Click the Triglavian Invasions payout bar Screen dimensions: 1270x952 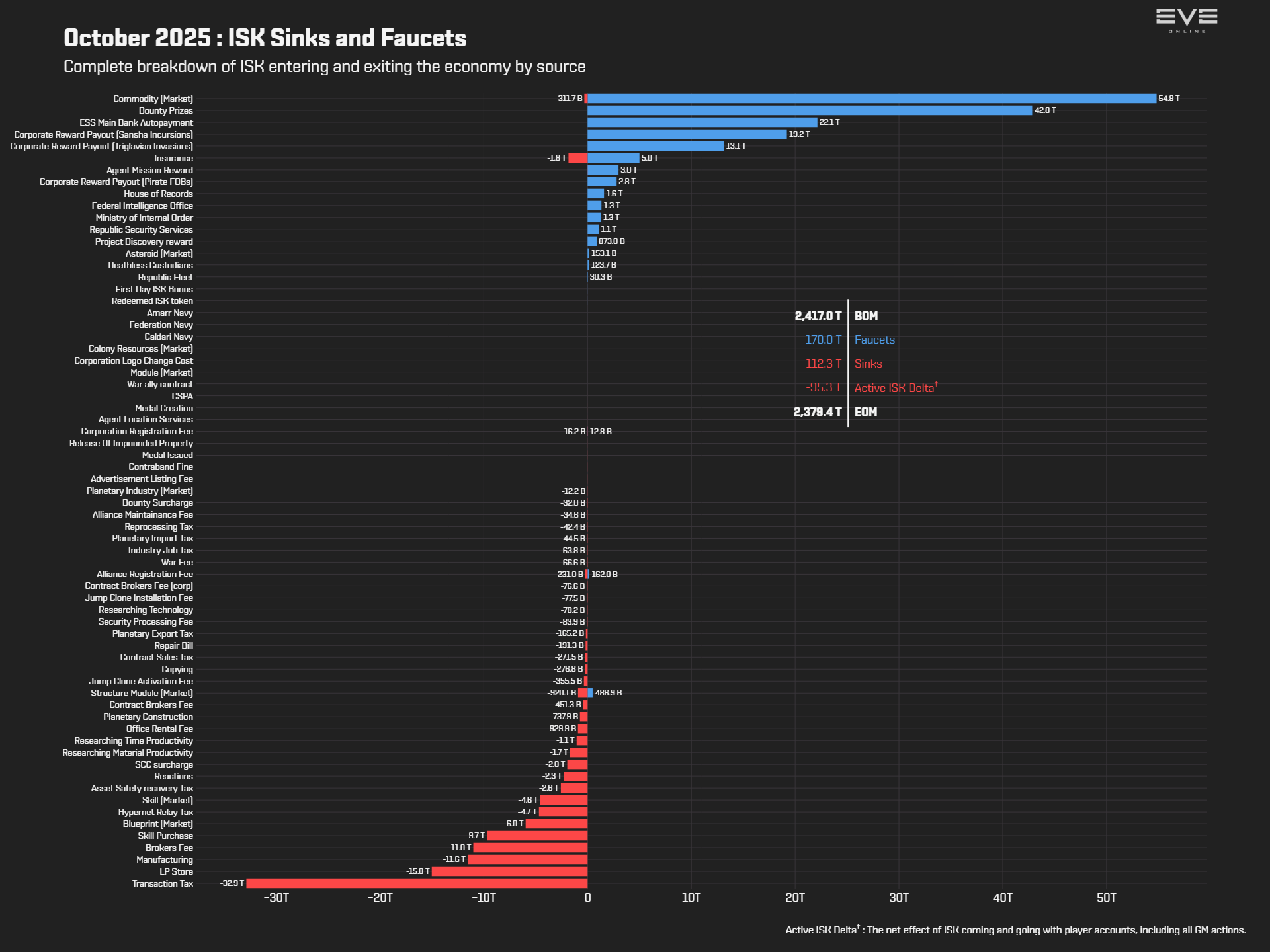656,146
